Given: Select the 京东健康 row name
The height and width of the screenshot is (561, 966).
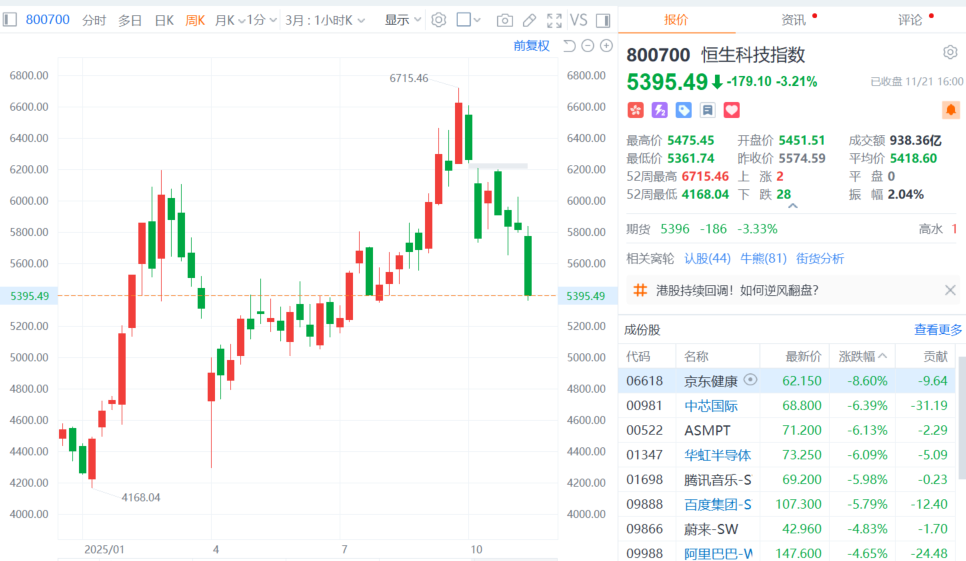Looking at the screenshot, I should 711,381.
